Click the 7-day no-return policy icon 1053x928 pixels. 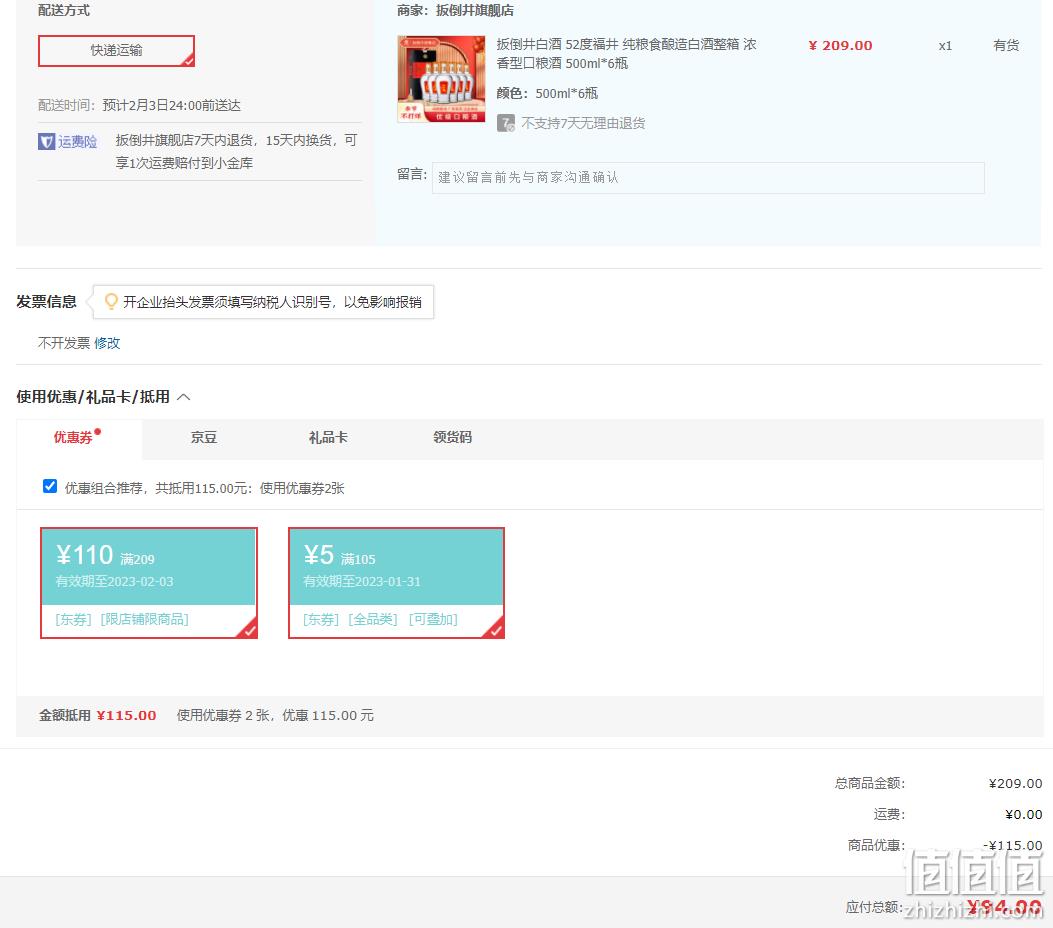(506, 124)
